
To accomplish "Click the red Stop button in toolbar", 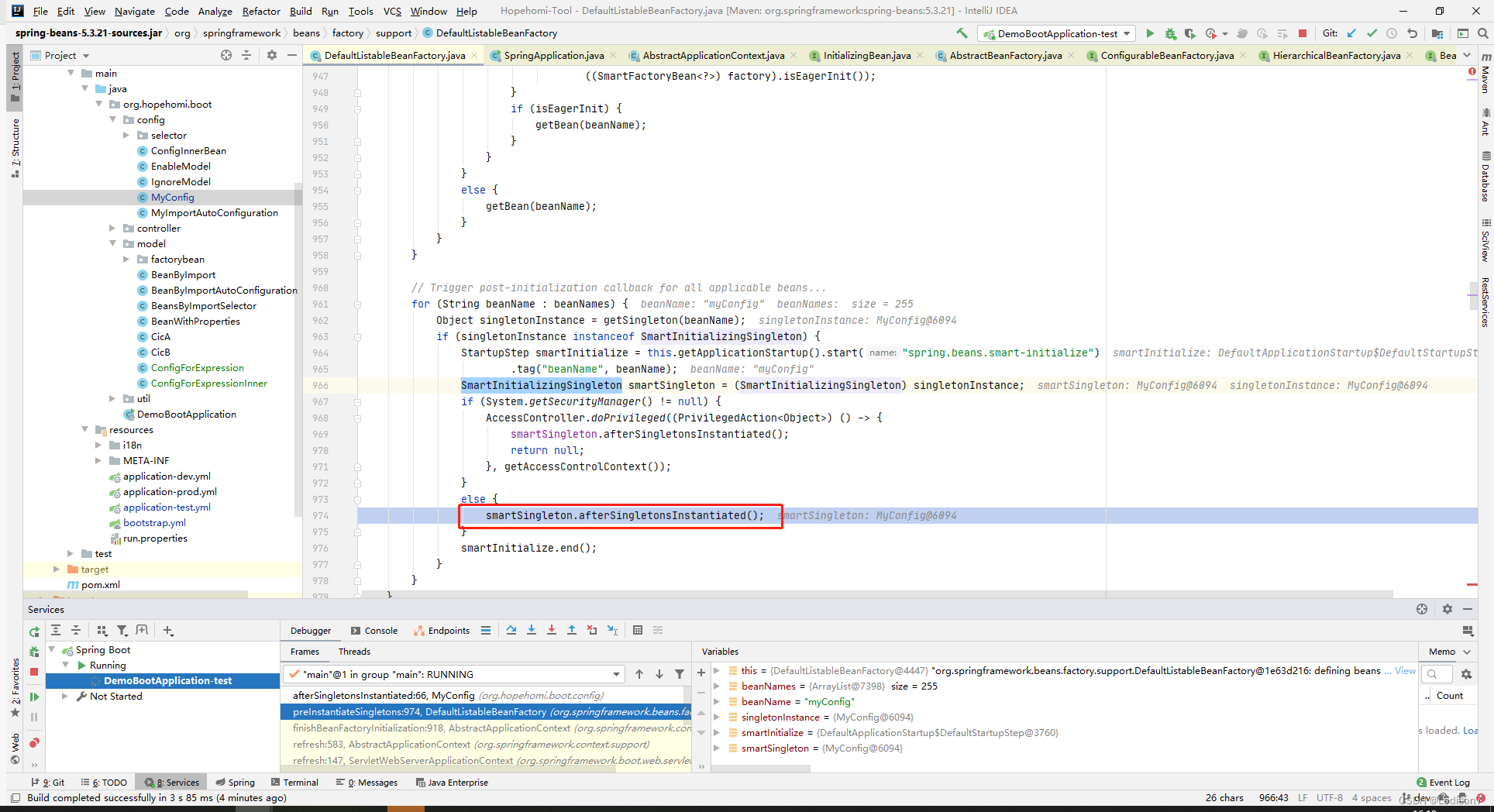I will point(1303,33).
